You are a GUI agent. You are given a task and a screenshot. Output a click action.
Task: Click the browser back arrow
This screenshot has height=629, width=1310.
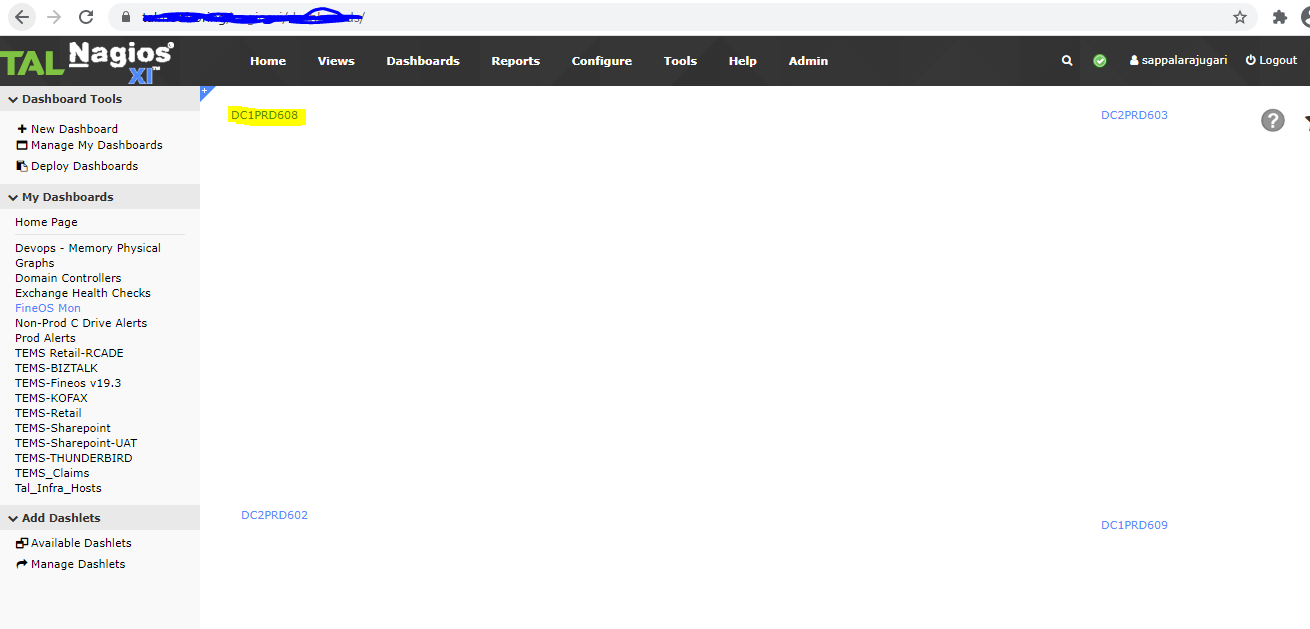click(x=22, y=17)
